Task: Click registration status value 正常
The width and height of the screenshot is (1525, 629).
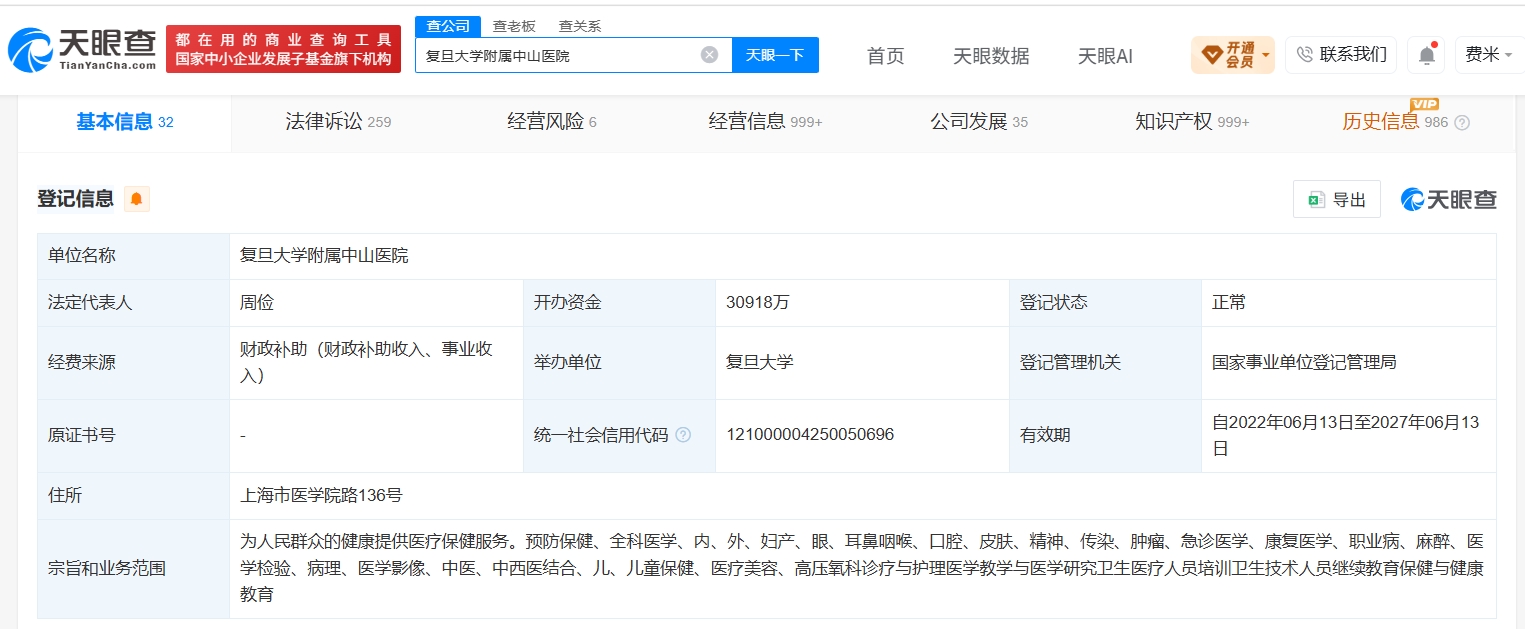Action: (x=1229, y=303)
